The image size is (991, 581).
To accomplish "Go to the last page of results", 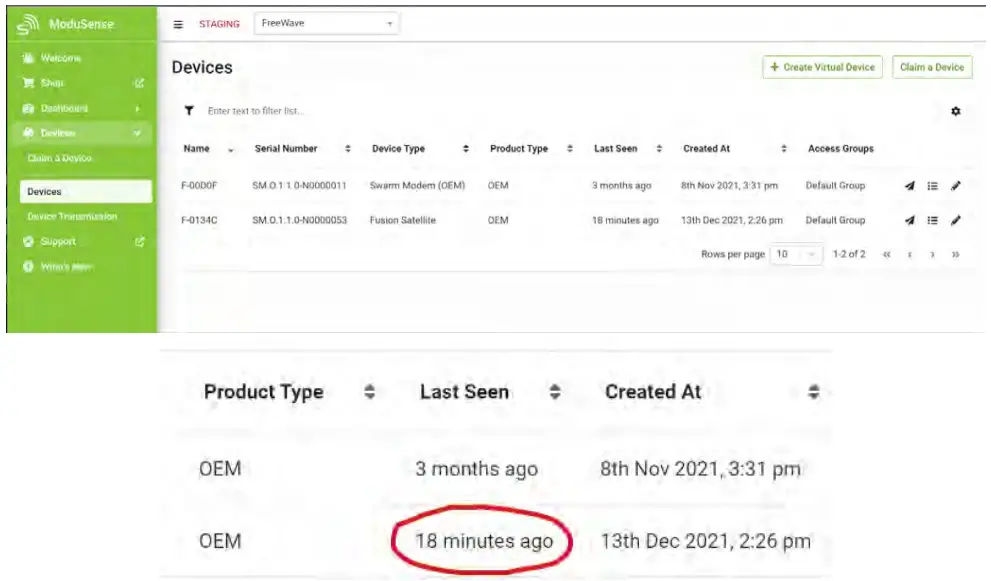I will click(955, 255).
